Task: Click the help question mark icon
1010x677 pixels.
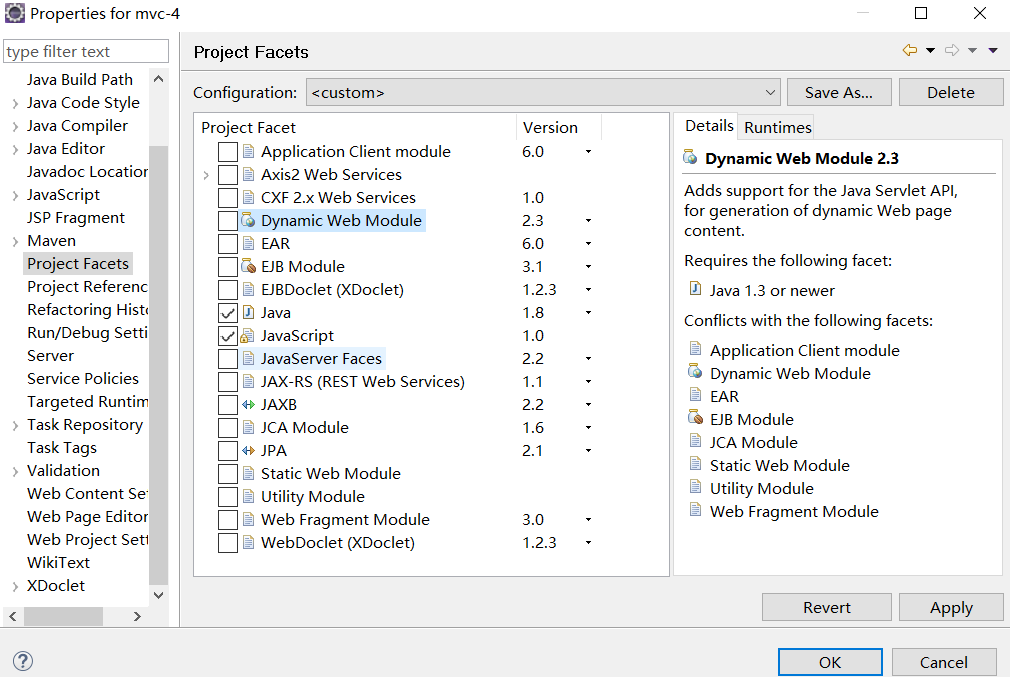Action: 22,661
